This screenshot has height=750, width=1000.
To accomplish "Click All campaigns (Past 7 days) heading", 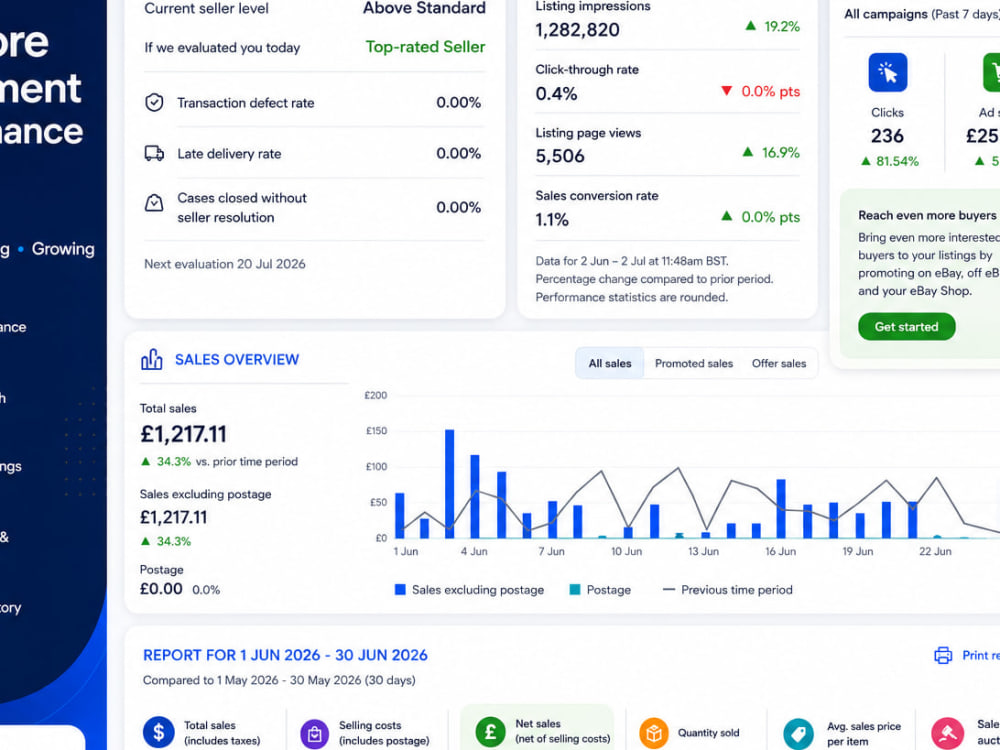I will point(922,14).
